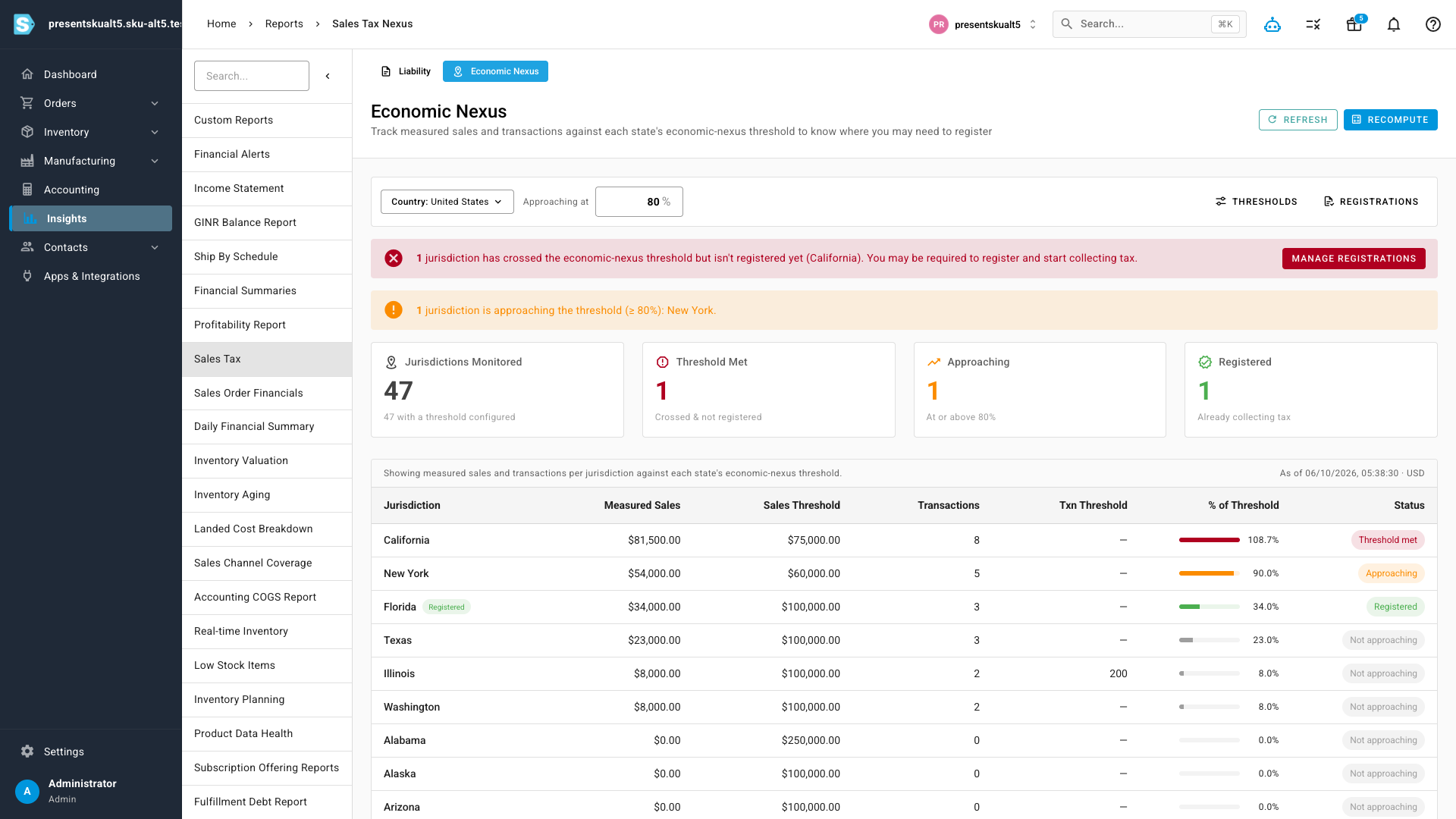Click the Contacts people icon
The width and height of the screenshot is (1456, 819).
(x=27, y=247)
